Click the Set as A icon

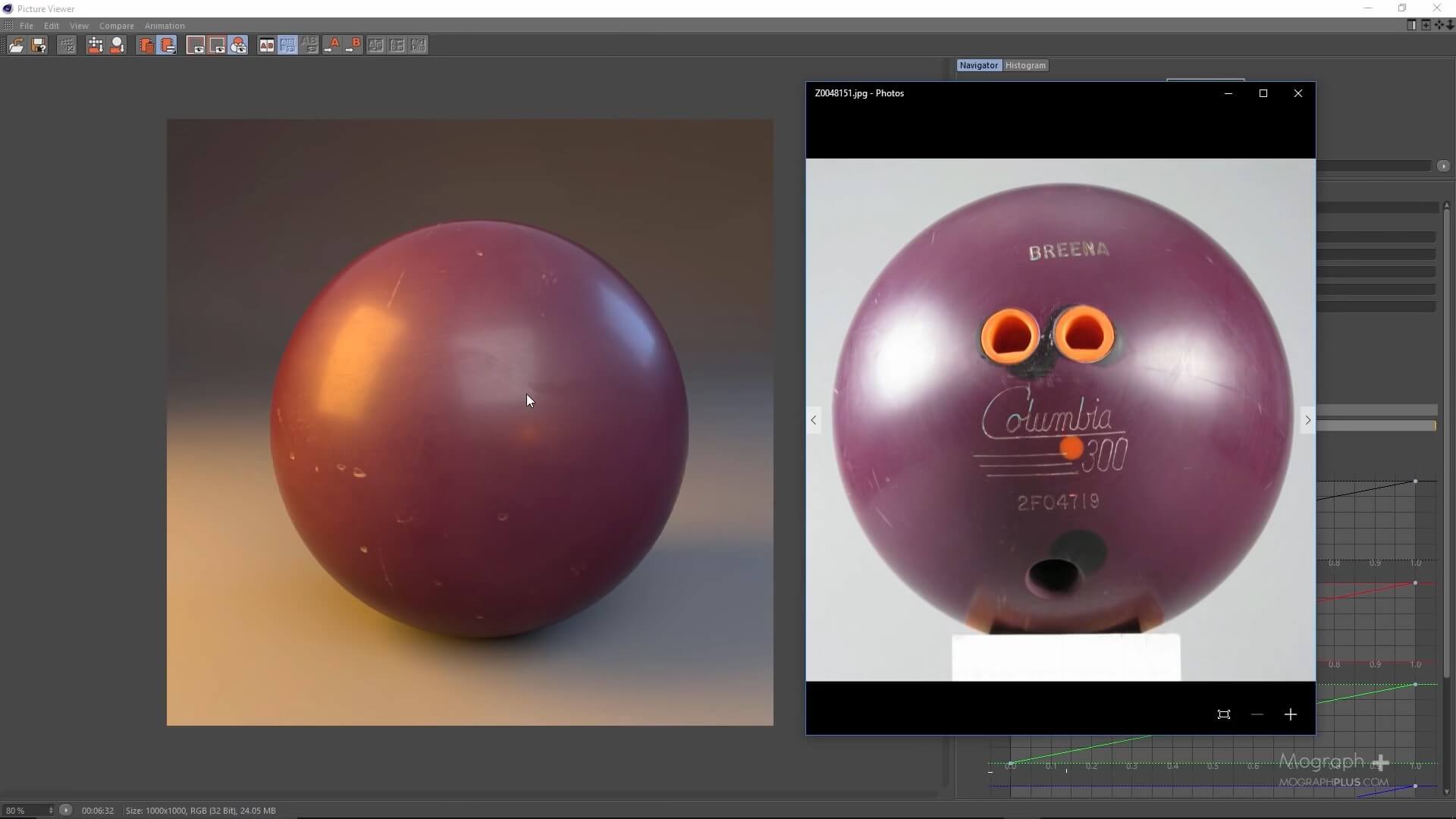click(332, 45)
